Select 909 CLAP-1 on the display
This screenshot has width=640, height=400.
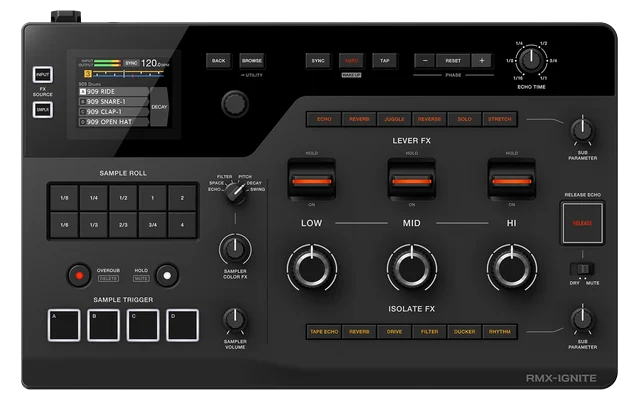tap(114, 112)
